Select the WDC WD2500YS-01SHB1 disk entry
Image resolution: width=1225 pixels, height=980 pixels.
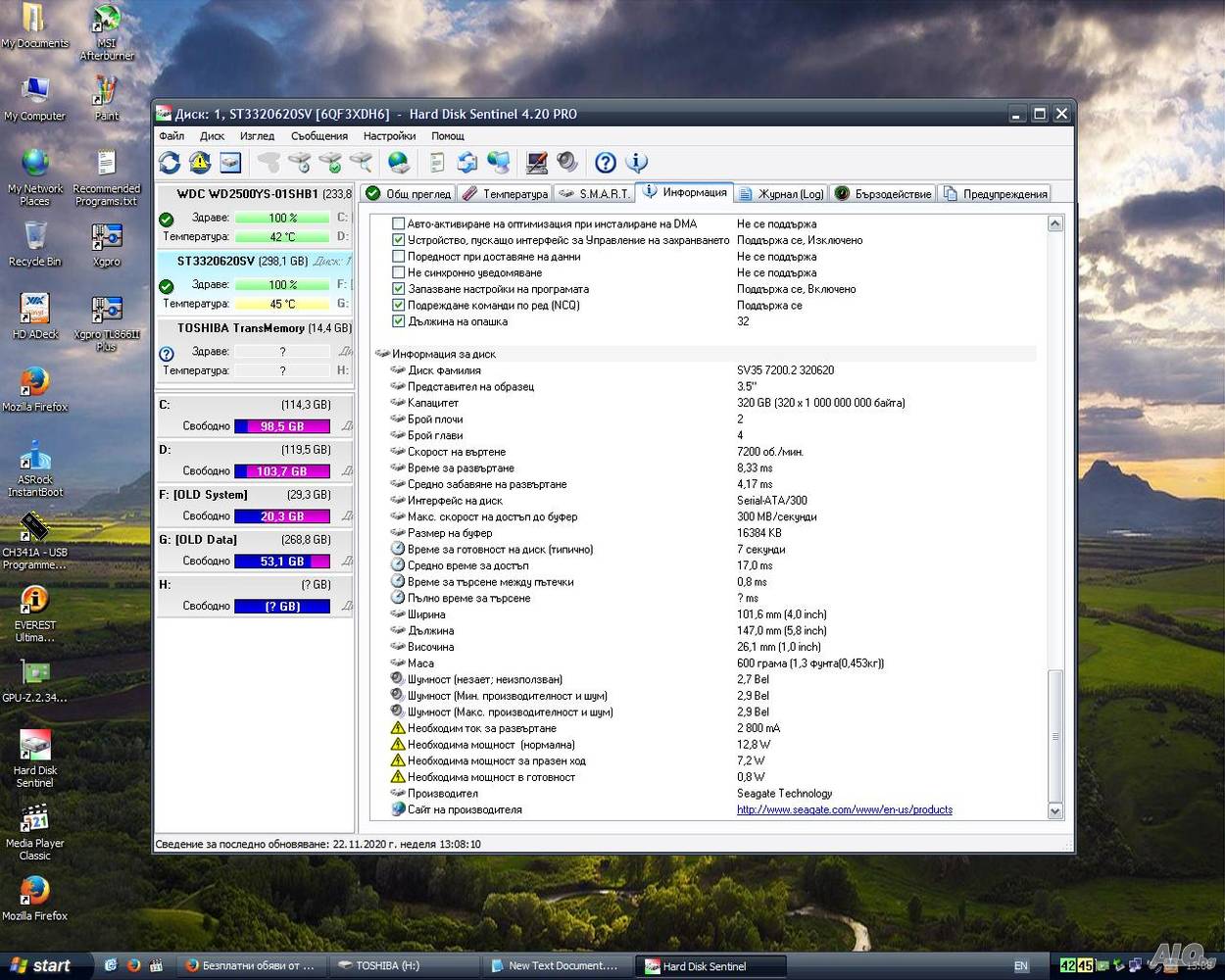coord(255,216)
